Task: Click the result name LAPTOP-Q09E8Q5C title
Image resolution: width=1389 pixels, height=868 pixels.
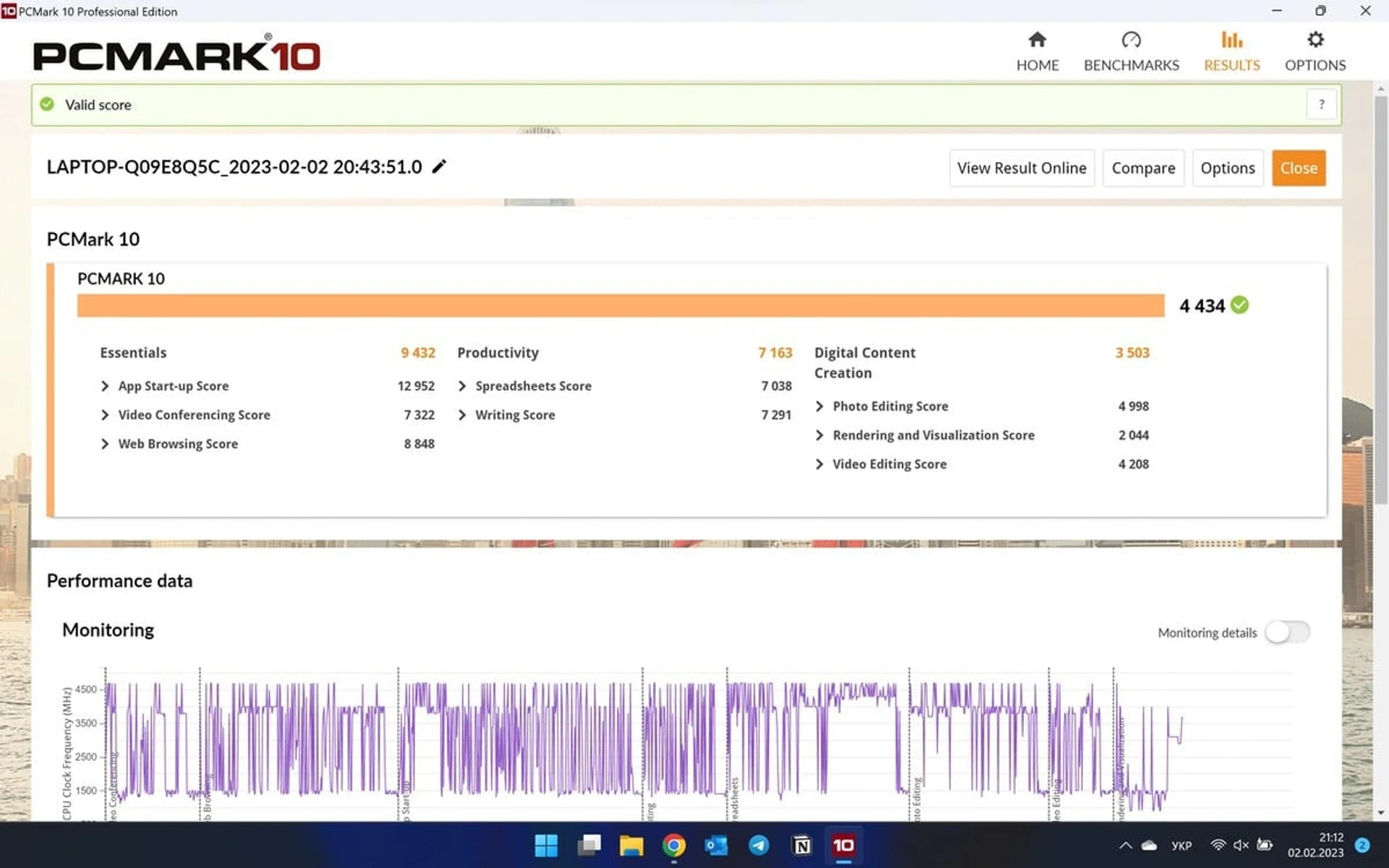Action: coord(234,166)
